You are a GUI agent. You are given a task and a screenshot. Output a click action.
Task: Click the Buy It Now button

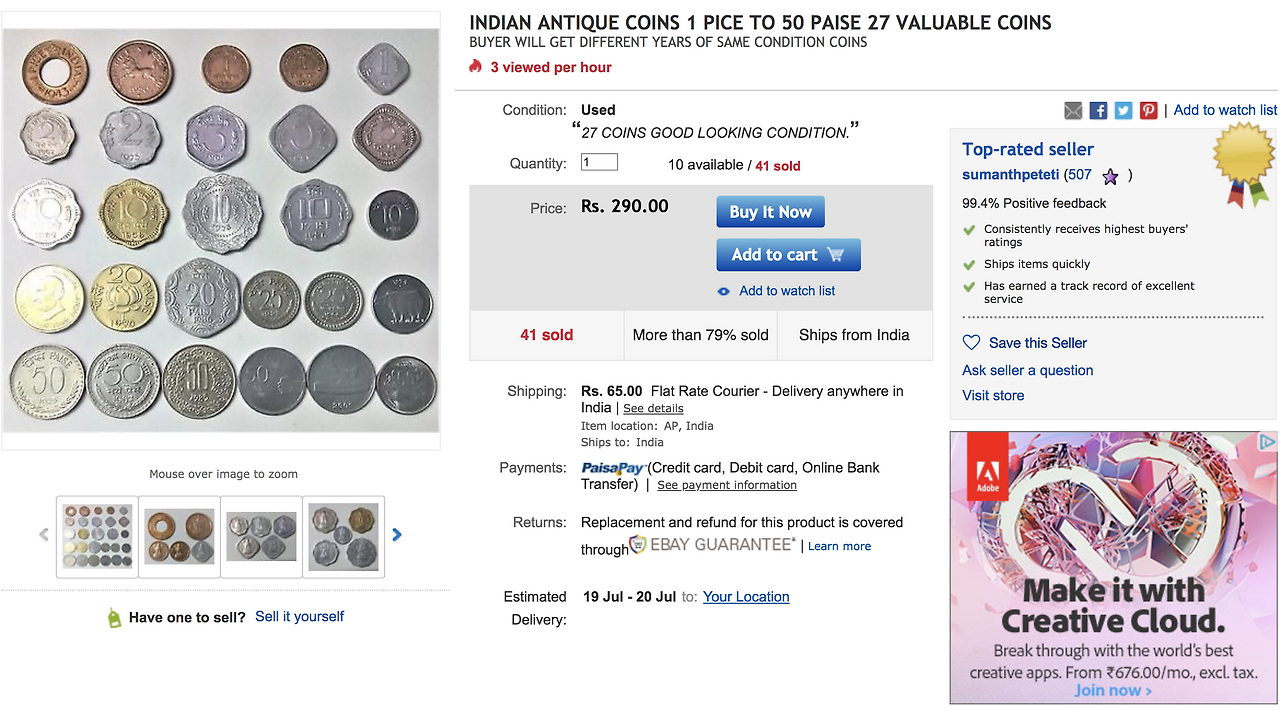tap(770, 212)
